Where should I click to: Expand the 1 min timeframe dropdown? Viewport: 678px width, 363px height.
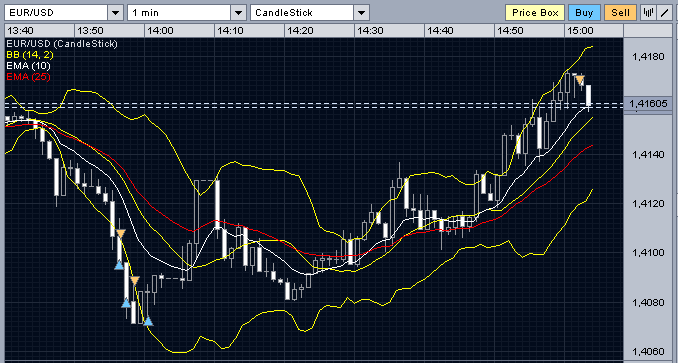pyautogui.click(x=238, y=13)
